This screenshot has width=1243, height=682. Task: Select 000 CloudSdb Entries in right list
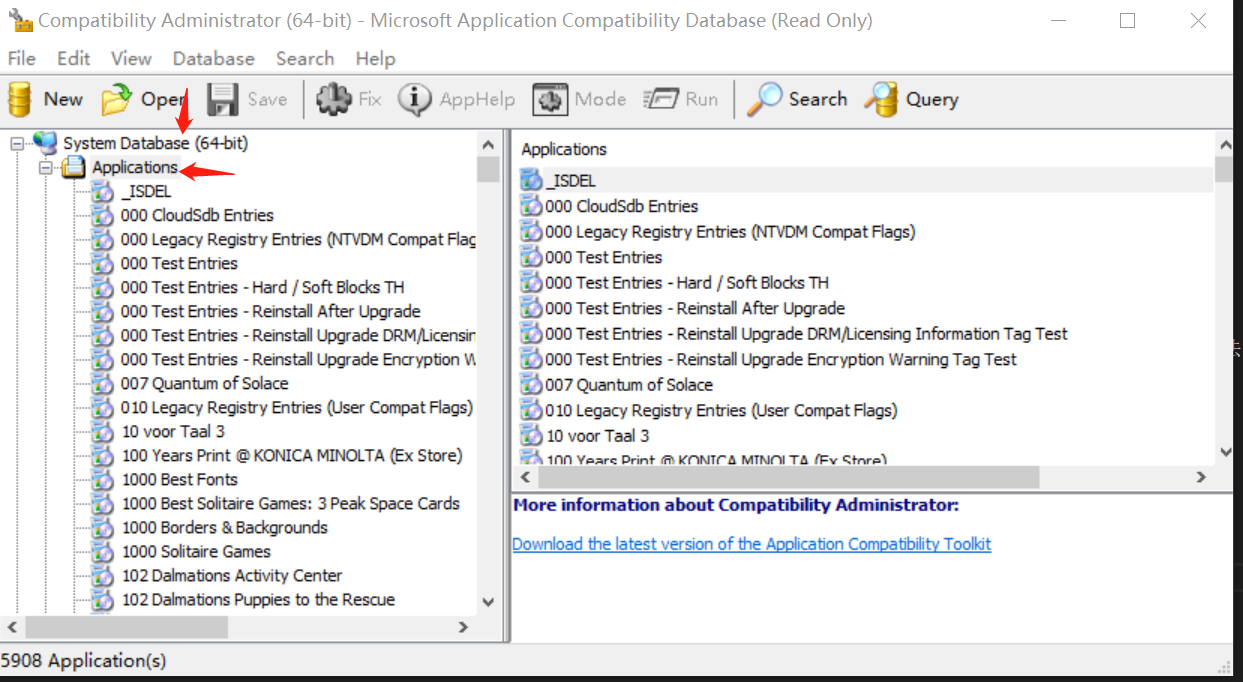coord(622,206)
